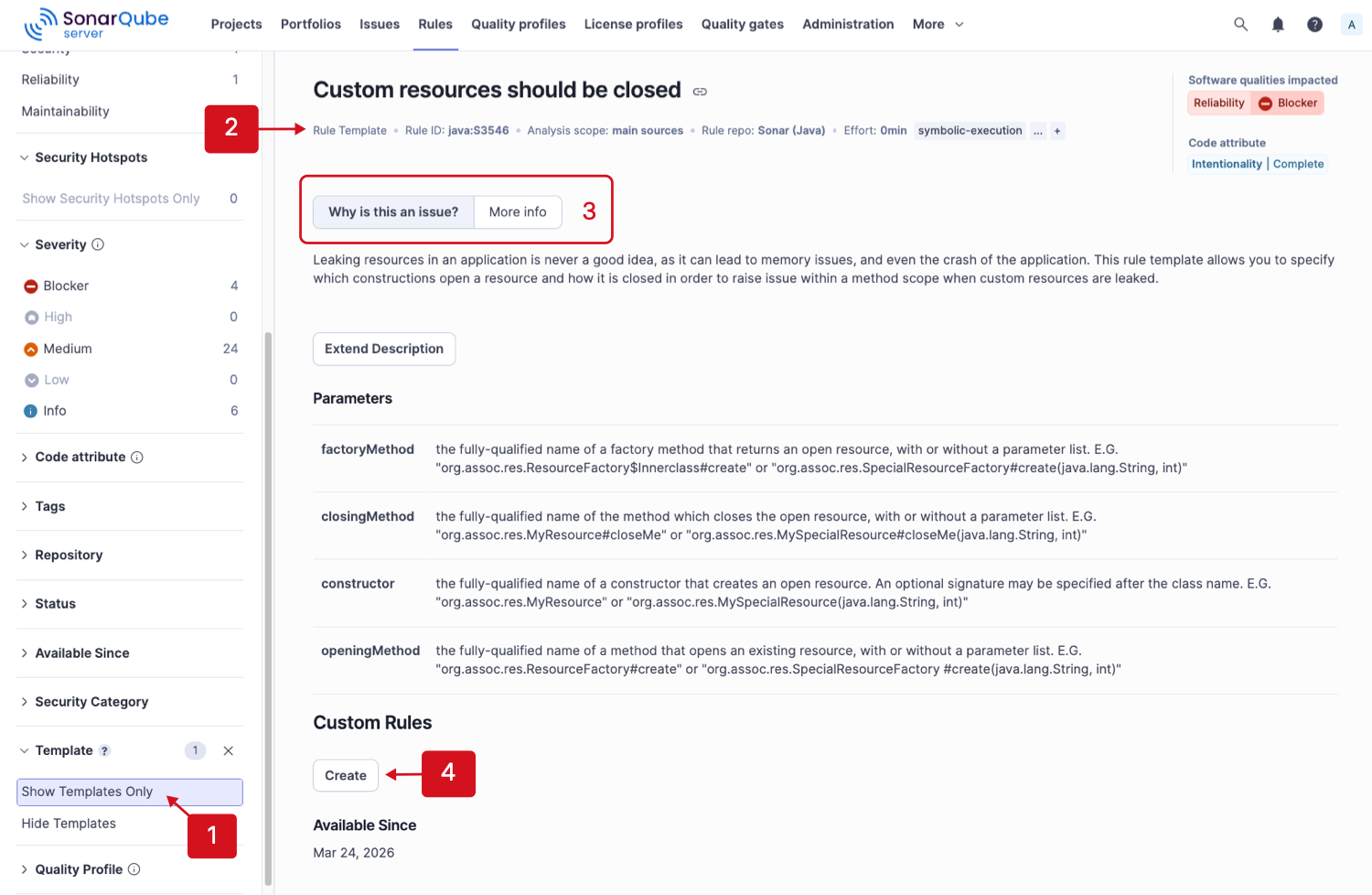The width and height of the screenshot is (1372, 895).
Task: Go to Quality profiles menu
Action: 519,25
